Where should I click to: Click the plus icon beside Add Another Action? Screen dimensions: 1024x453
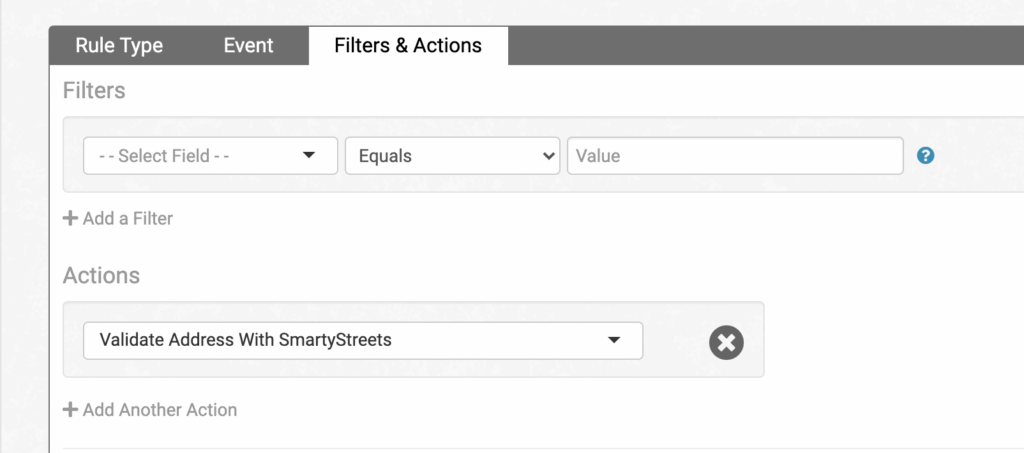70,410
